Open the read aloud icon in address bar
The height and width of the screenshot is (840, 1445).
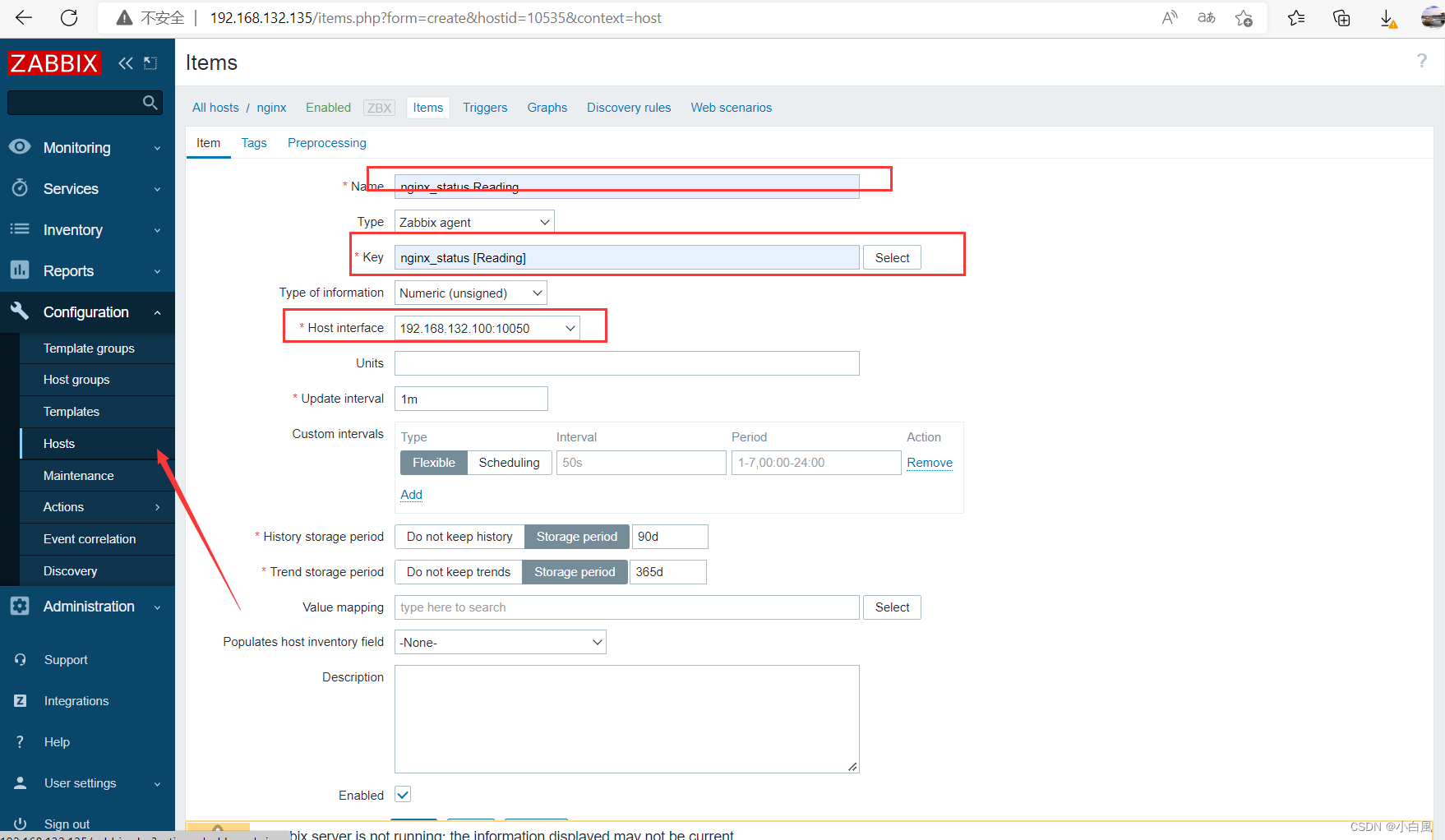(x=1170, y=17)
